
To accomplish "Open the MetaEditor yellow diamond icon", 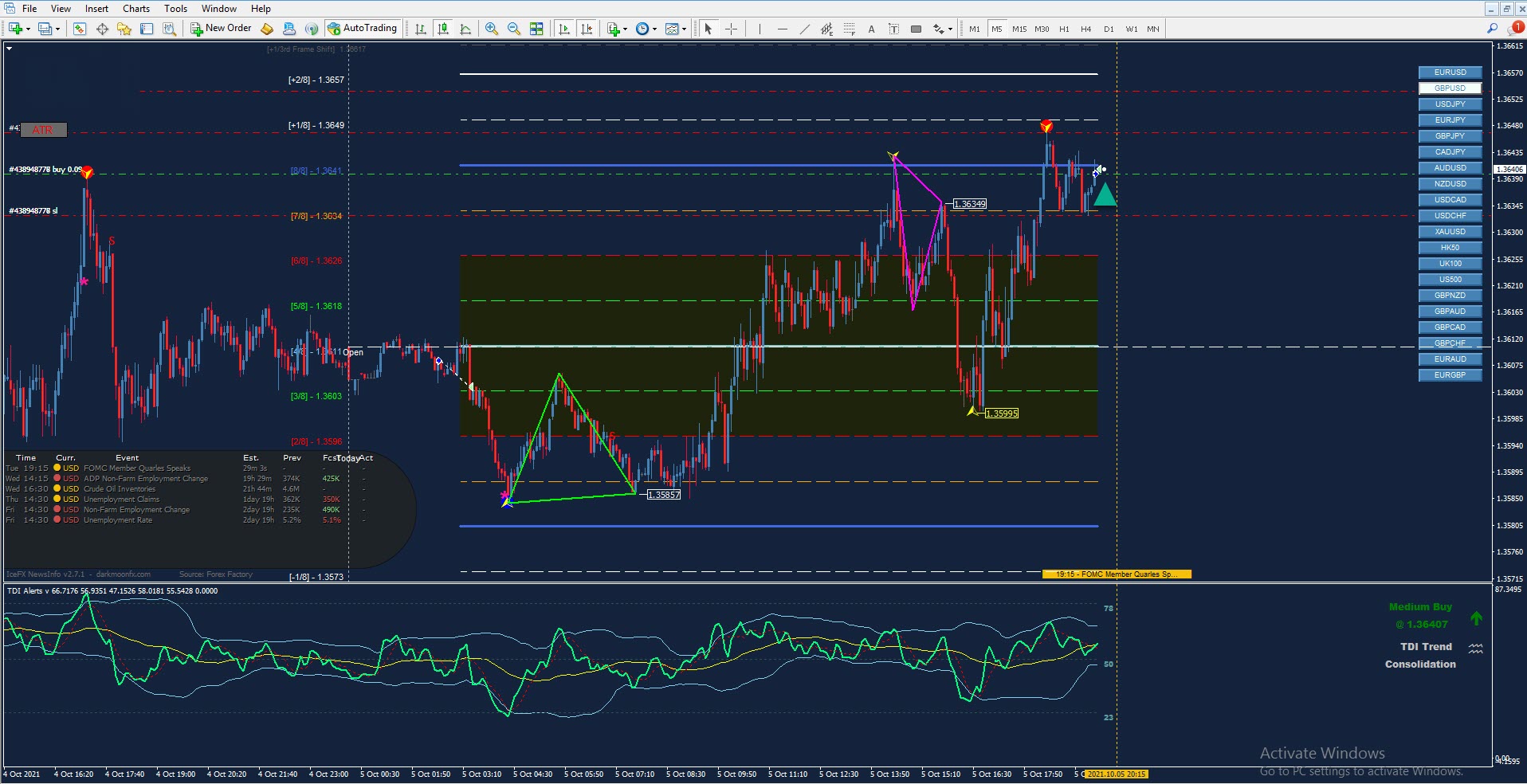I will [267, 29].
